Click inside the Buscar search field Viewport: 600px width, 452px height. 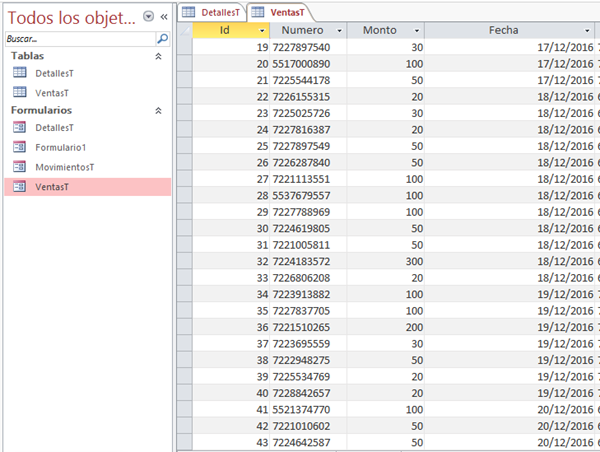point(78,38)
